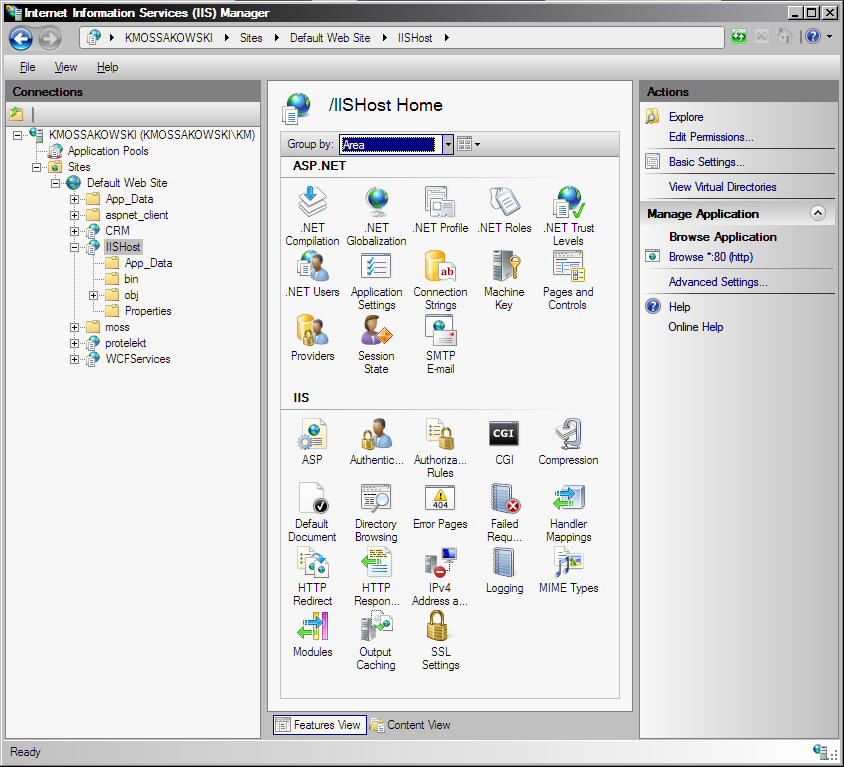
Task: Click View Virtual Directories link
Action: [x=722, y=187]
